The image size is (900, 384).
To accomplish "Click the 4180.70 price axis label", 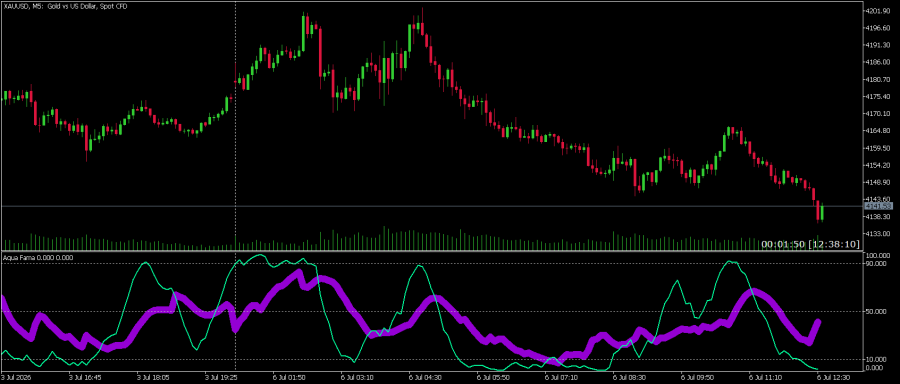I will click(879, 79).
